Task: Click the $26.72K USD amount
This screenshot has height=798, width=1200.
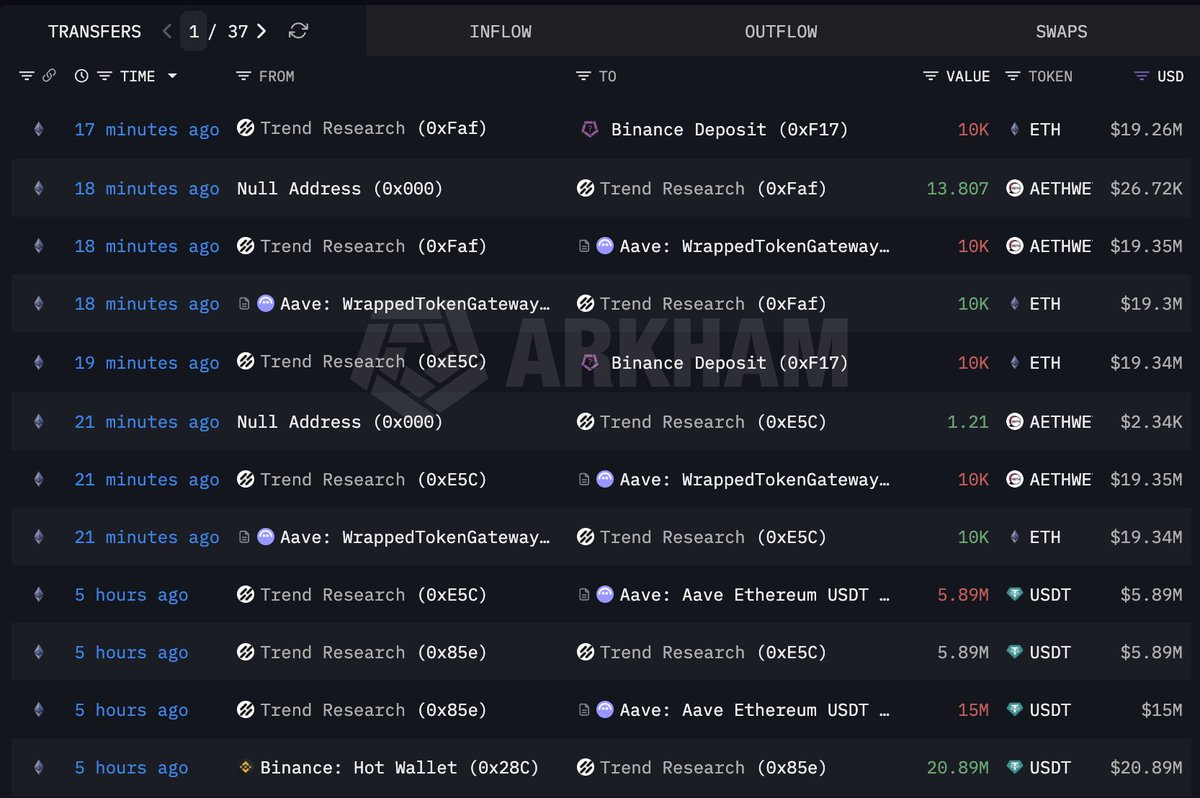Action: coord(1146,188)
